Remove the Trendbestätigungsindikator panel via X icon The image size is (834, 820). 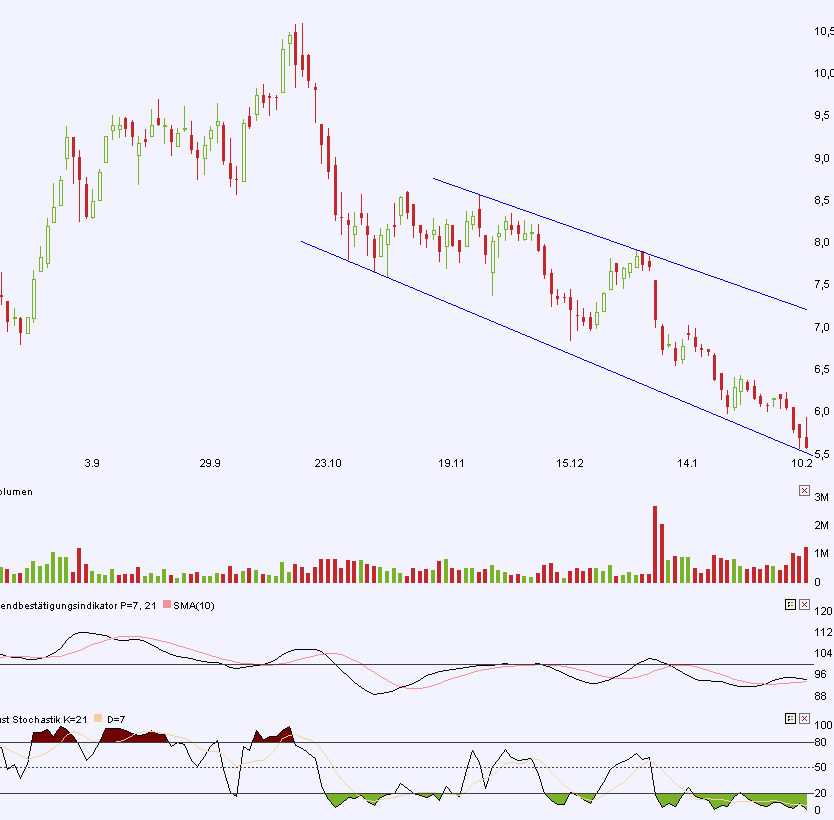pyautogui.click(x=804, y=604)
